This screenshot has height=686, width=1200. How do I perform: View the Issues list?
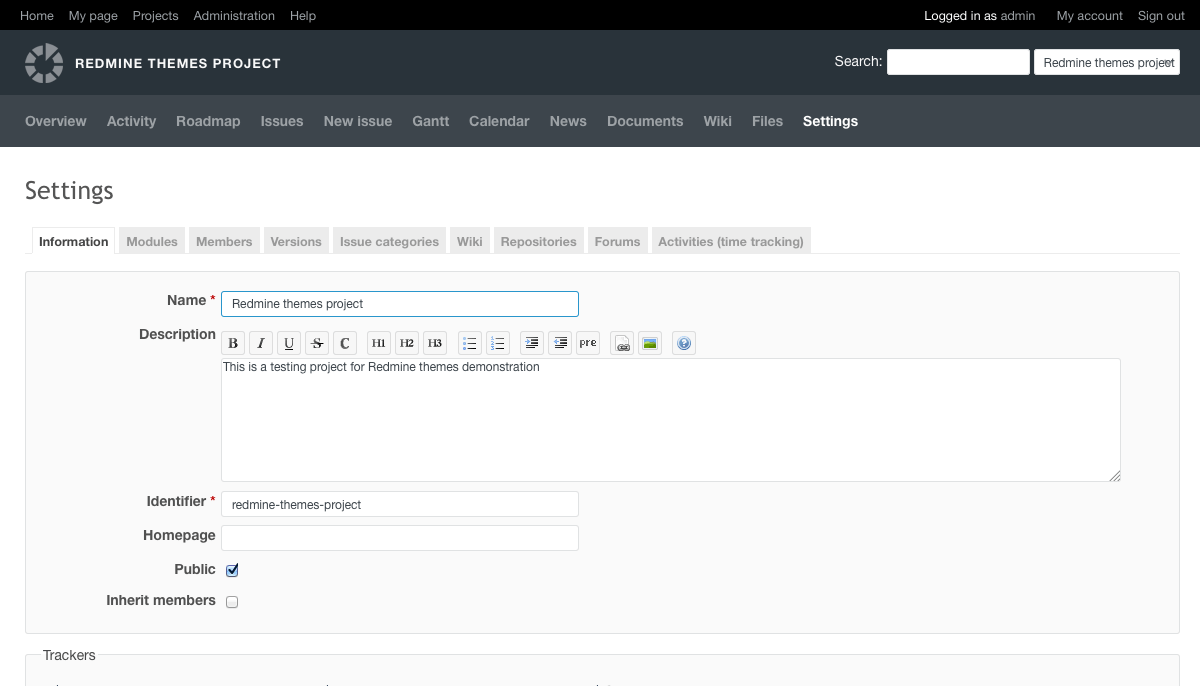click(x=282, y=121)
